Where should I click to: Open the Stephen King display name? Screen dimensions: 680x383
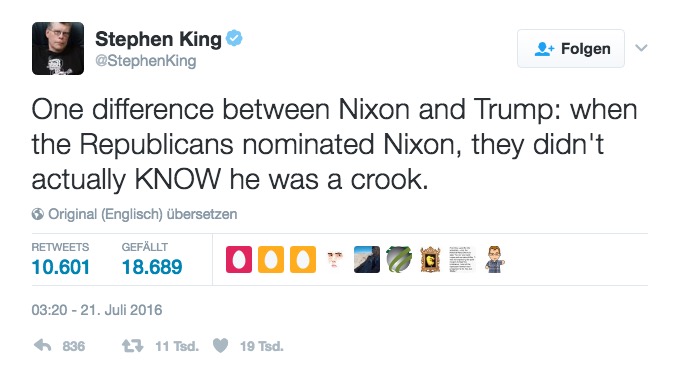click(158, 39)
